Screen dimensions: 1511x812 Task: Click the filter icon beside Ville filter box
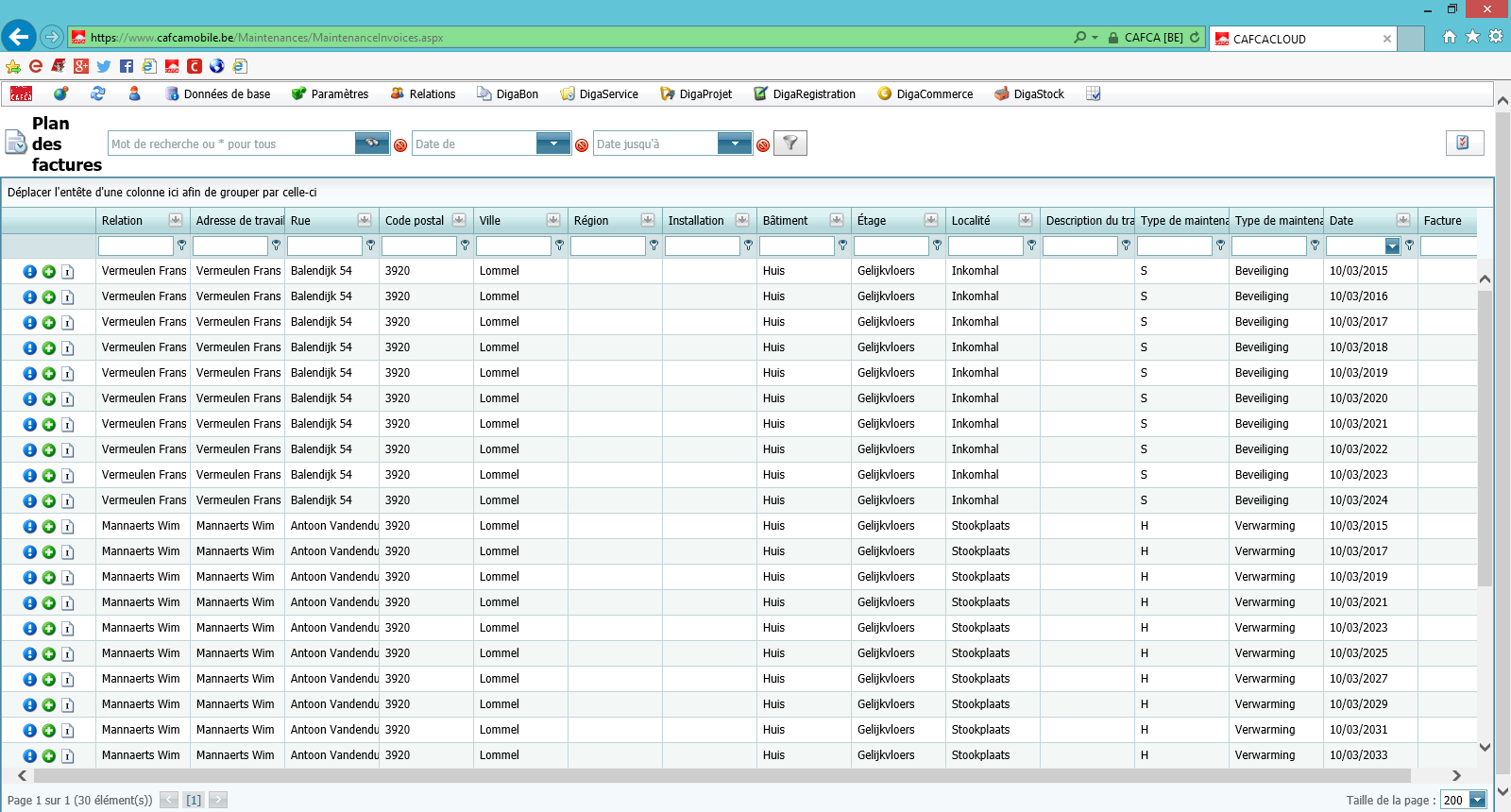click(x=559, y=245)
